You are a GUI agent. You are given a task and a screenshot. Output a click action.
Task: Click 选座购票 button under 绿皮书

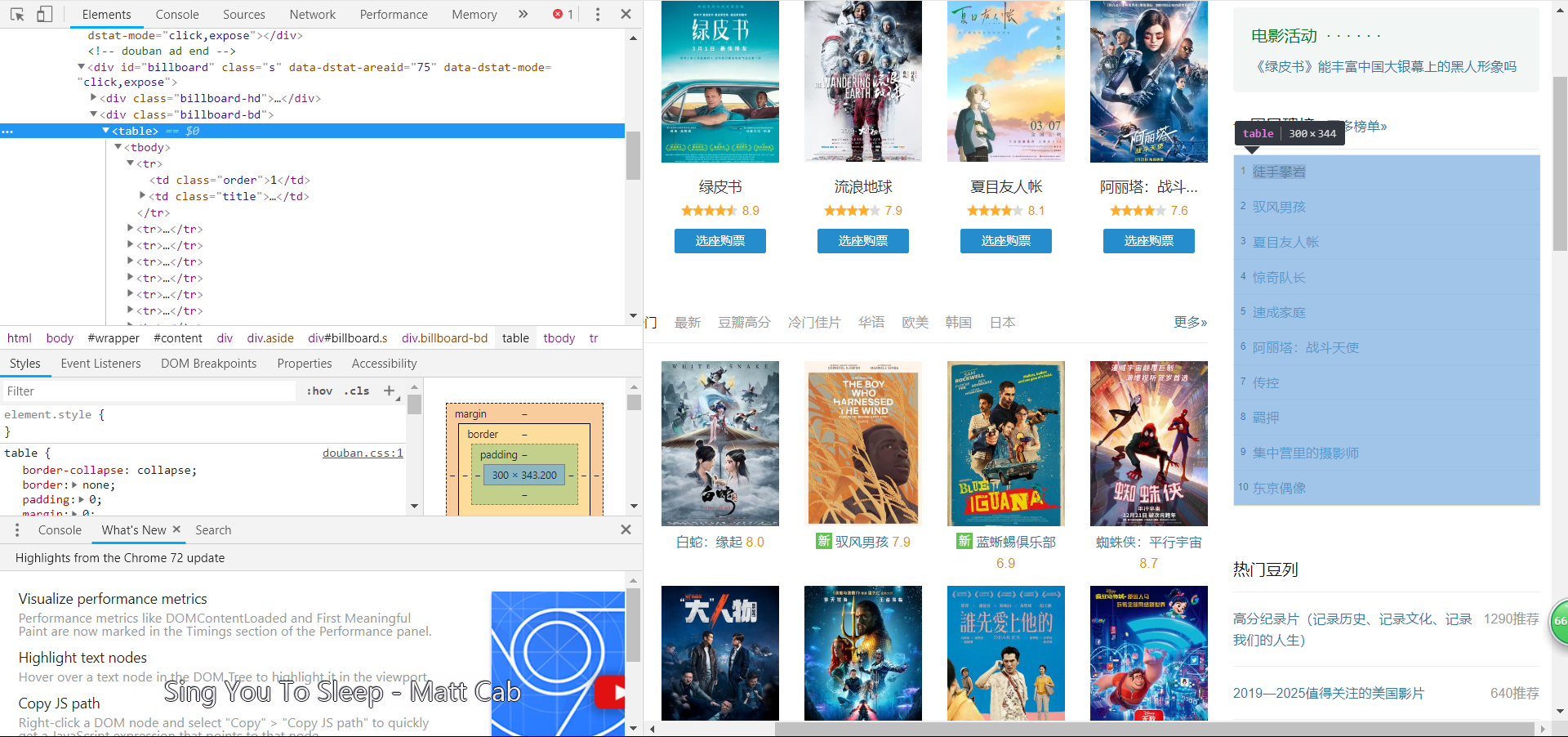pyautogui.click(x=720, y=241)
